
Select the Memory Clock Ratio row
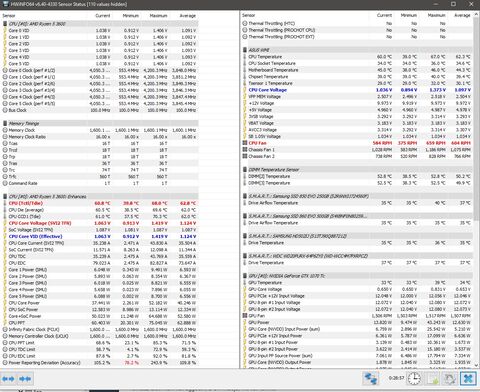(100, 137)
